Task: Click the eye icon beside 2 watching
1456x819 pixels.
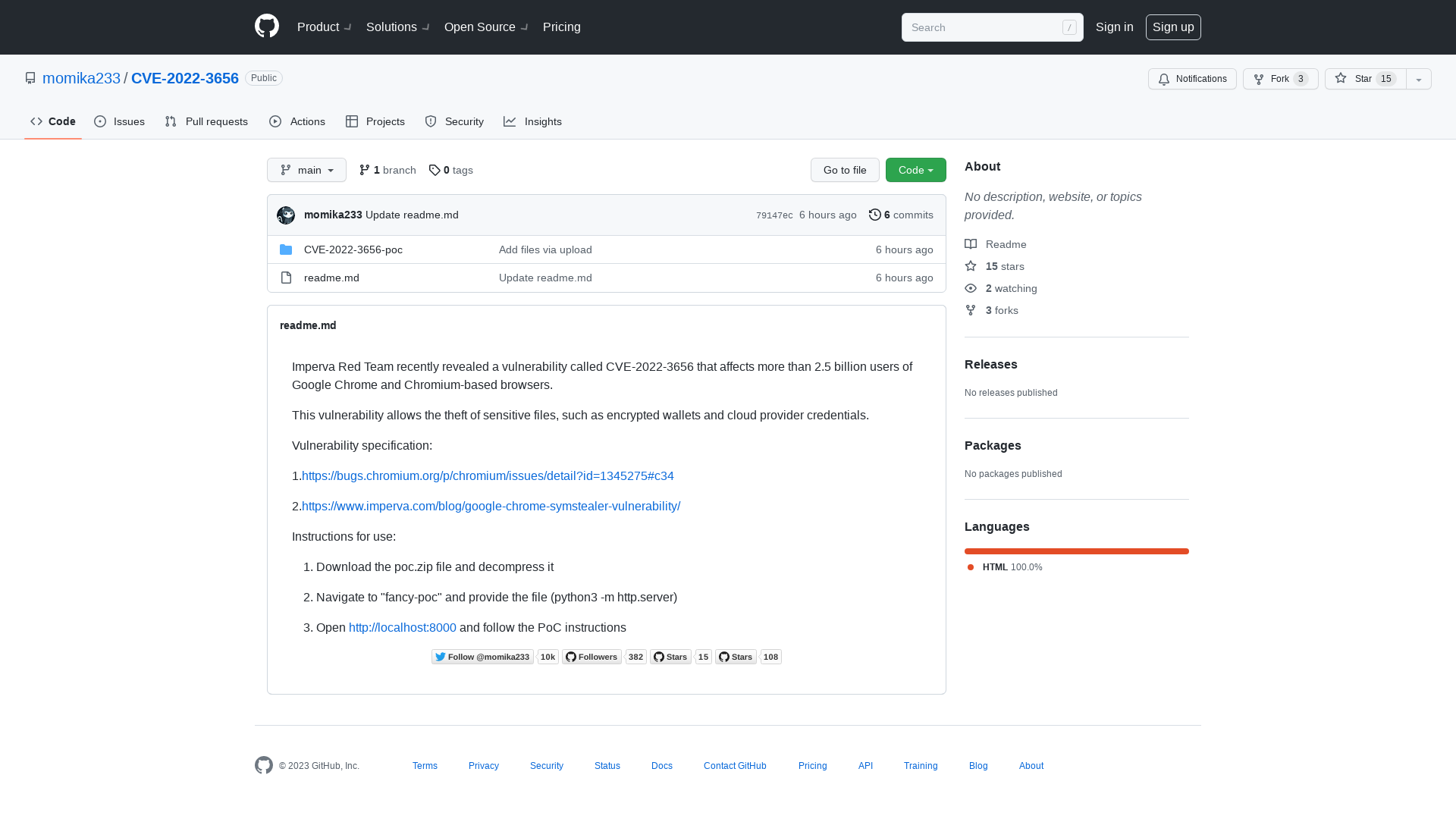Action: point(971,288)
